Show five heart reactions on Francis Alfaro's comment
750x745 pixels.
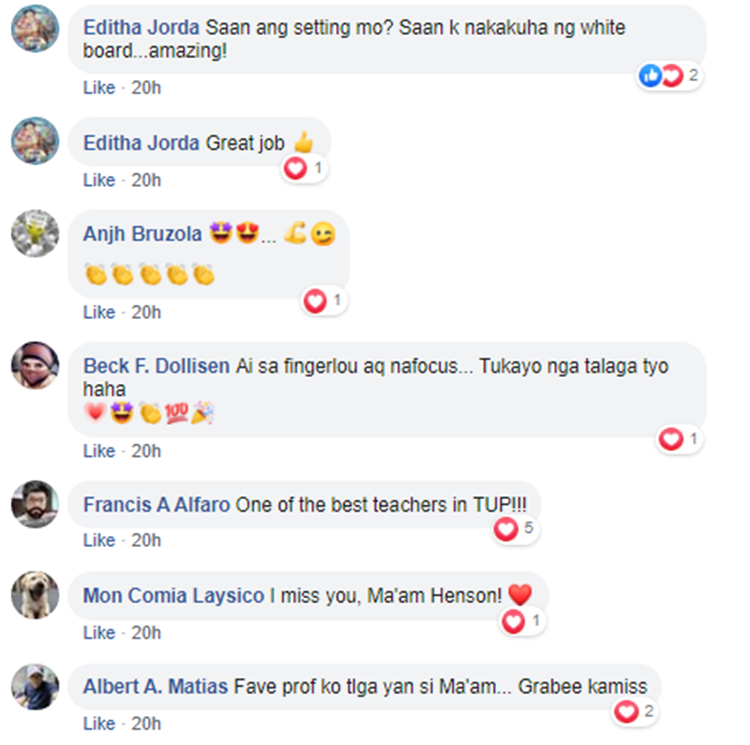(515, 528)
